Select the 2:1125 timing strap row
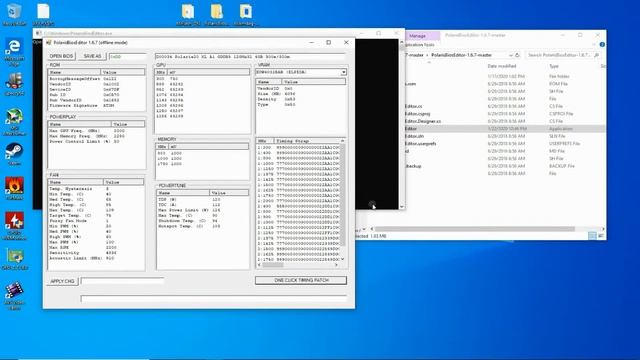Screen dimensions: 640x360 click(298, 227)
